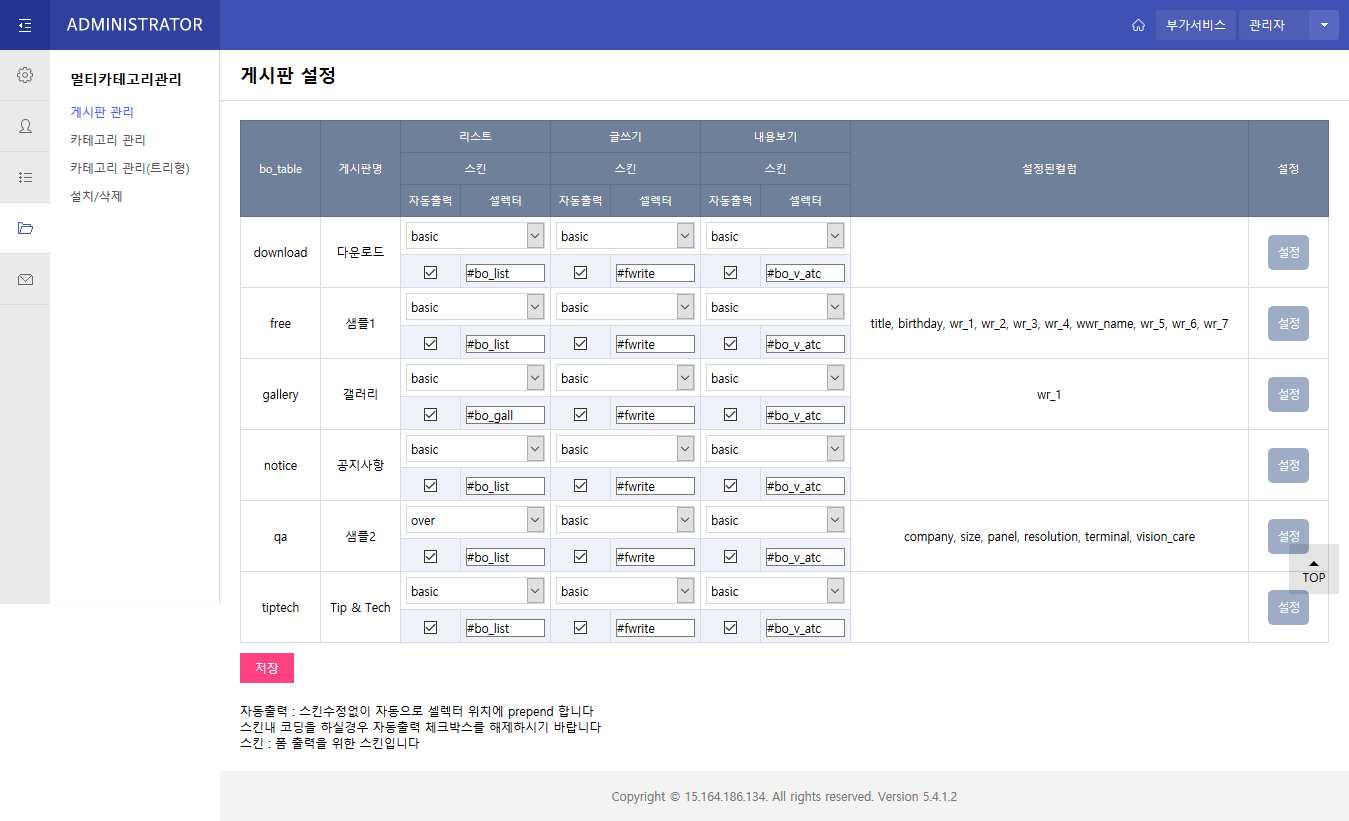Select 게시판 관리 in the sidebar menu

pyautogui.click(x=100, y=113)
